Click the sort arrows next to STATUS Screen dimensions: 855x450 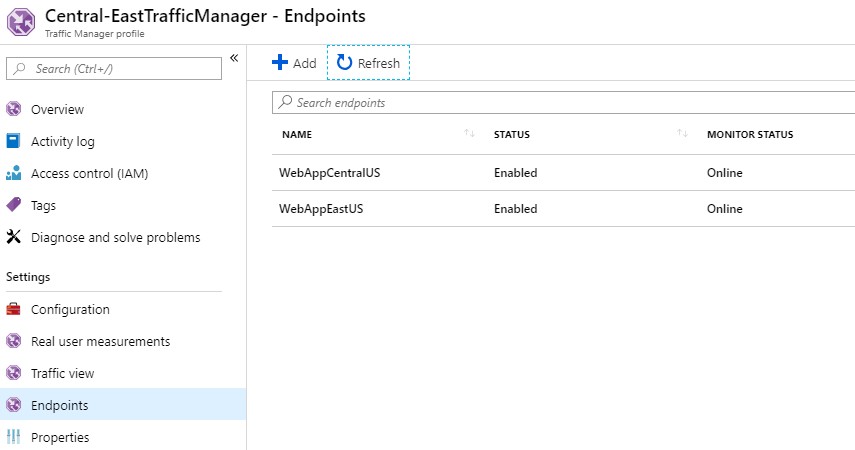pyautogui.click(x=682, y=133)
